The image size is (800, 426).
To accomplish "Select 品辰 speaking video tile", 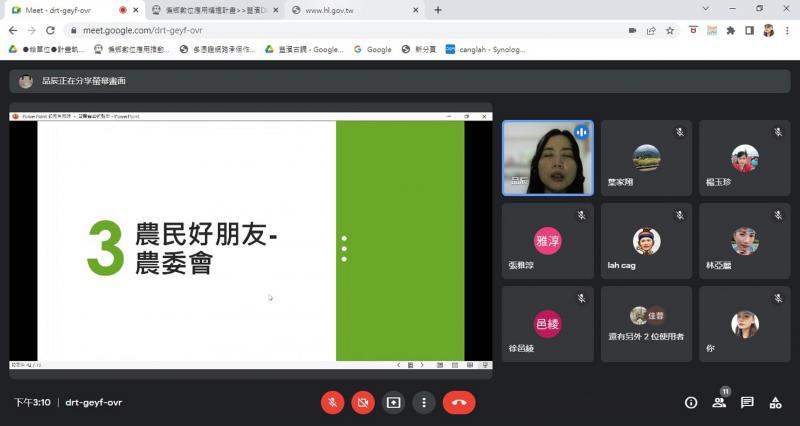I will [548, 158].
